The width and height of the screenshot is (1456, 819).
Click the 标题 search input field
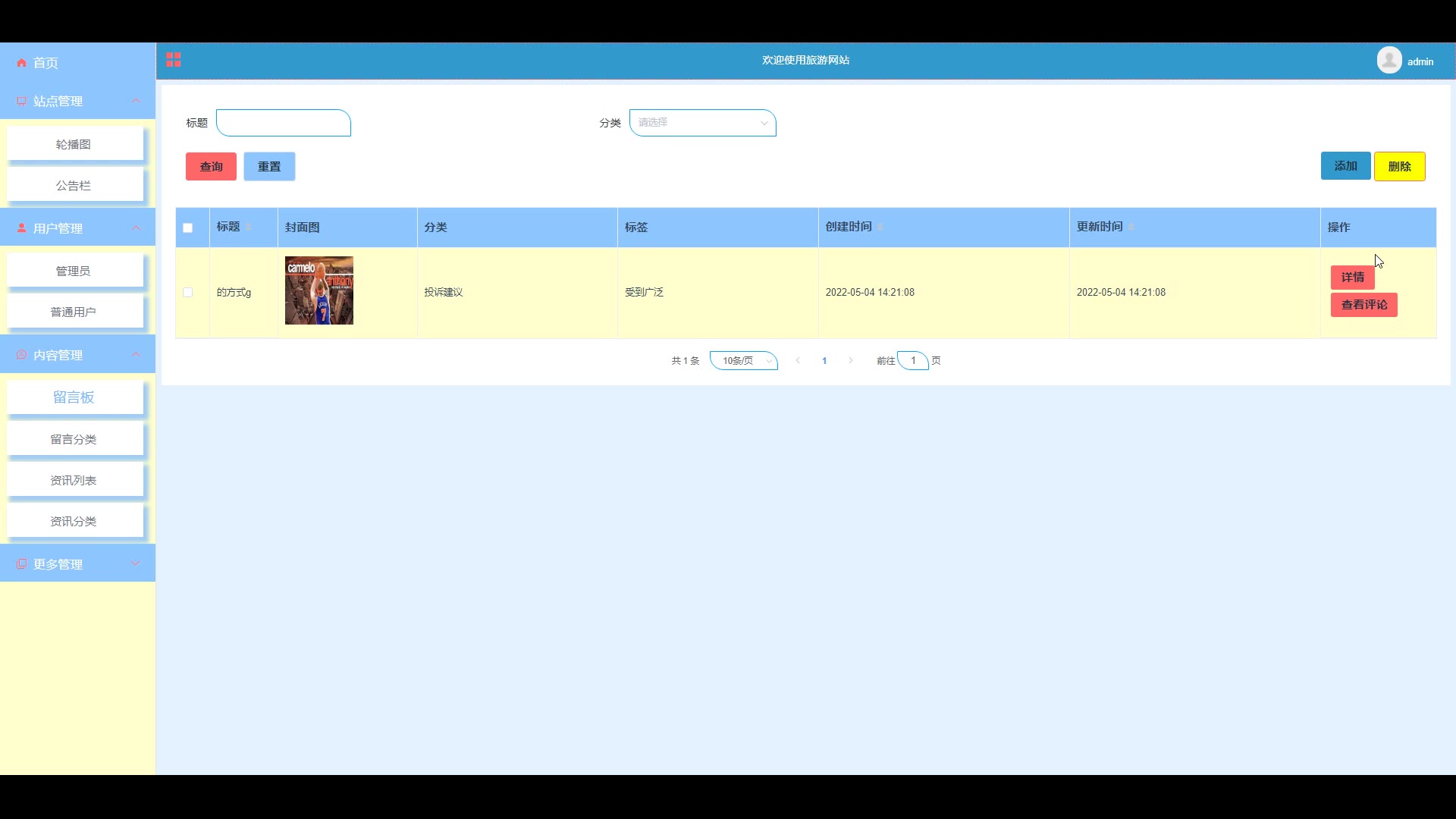click(x=284, y=123)
